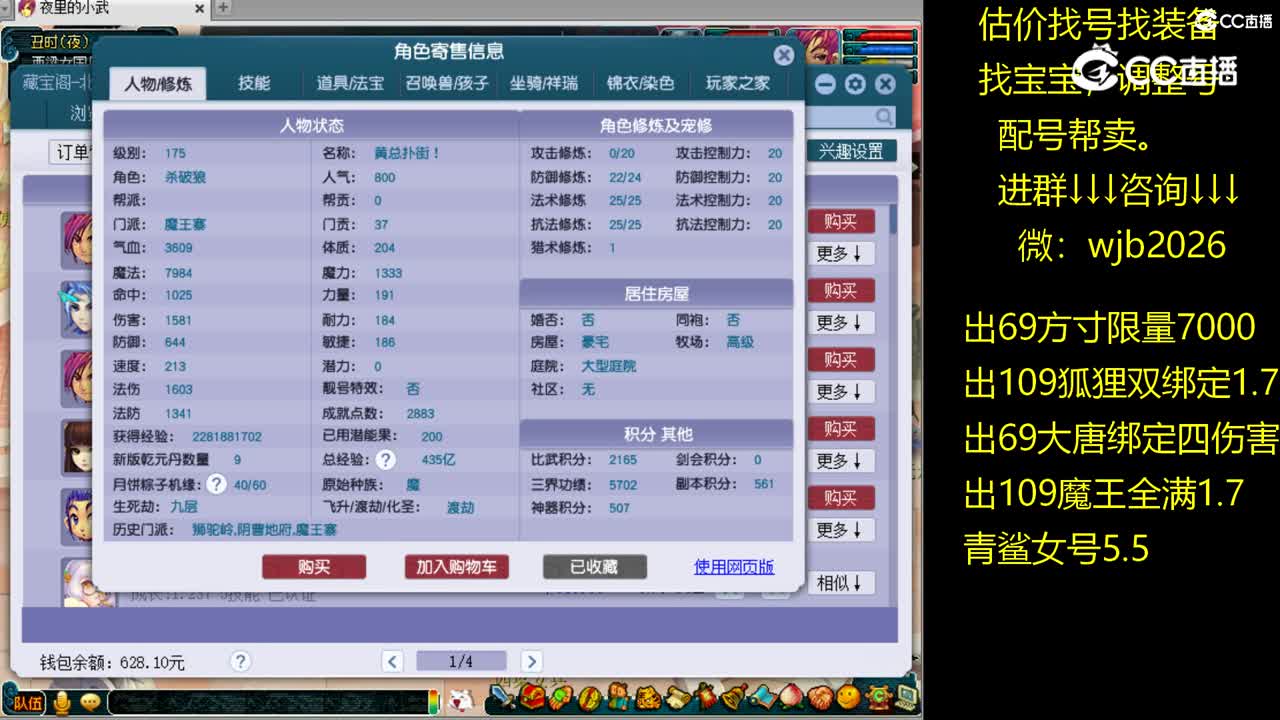1280x720 pixels.
Task: Expand the second 更多 options list
Action: click(x=842, y=322)
